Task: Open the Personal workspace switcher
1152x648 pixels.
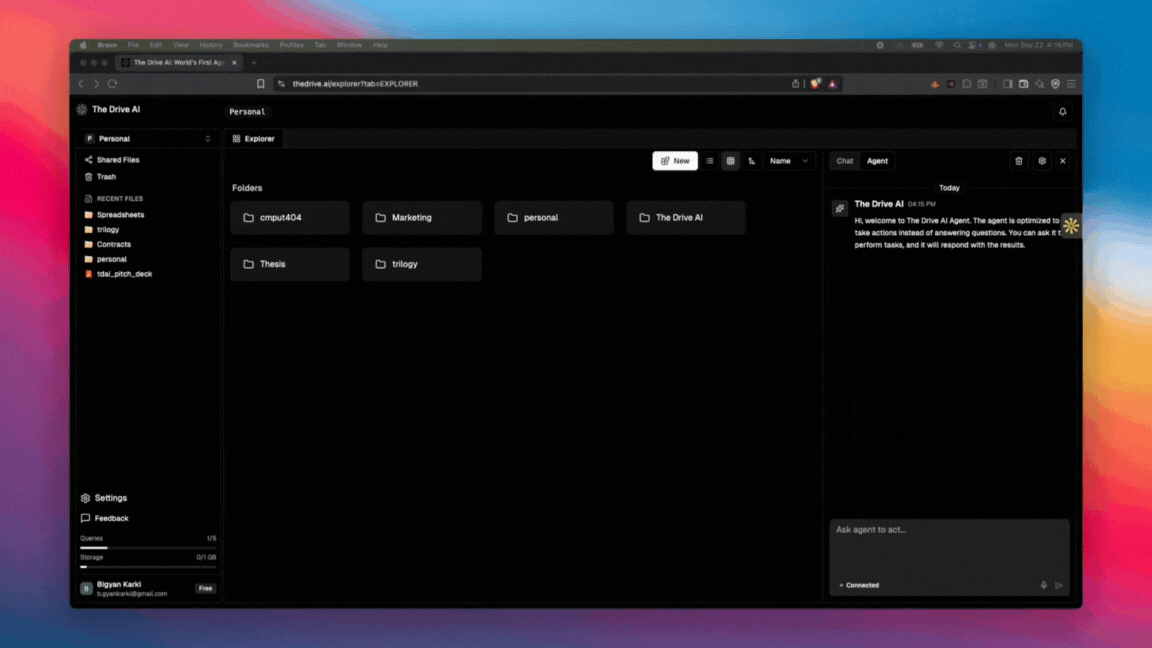Action: click(x=148, y=138)
